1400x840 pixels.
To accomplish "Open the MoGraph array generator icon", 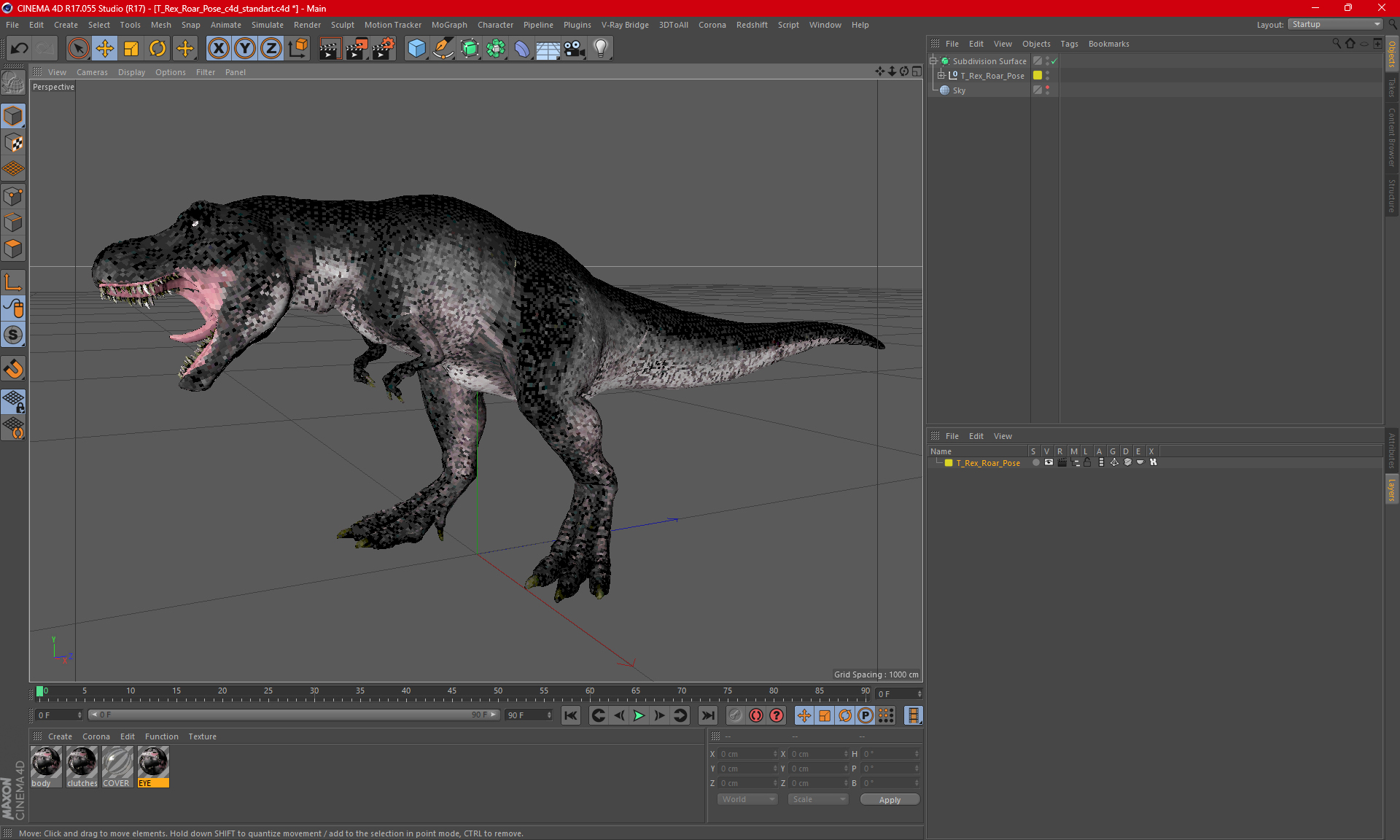I will pyautogui.click(x=496, y=48).
